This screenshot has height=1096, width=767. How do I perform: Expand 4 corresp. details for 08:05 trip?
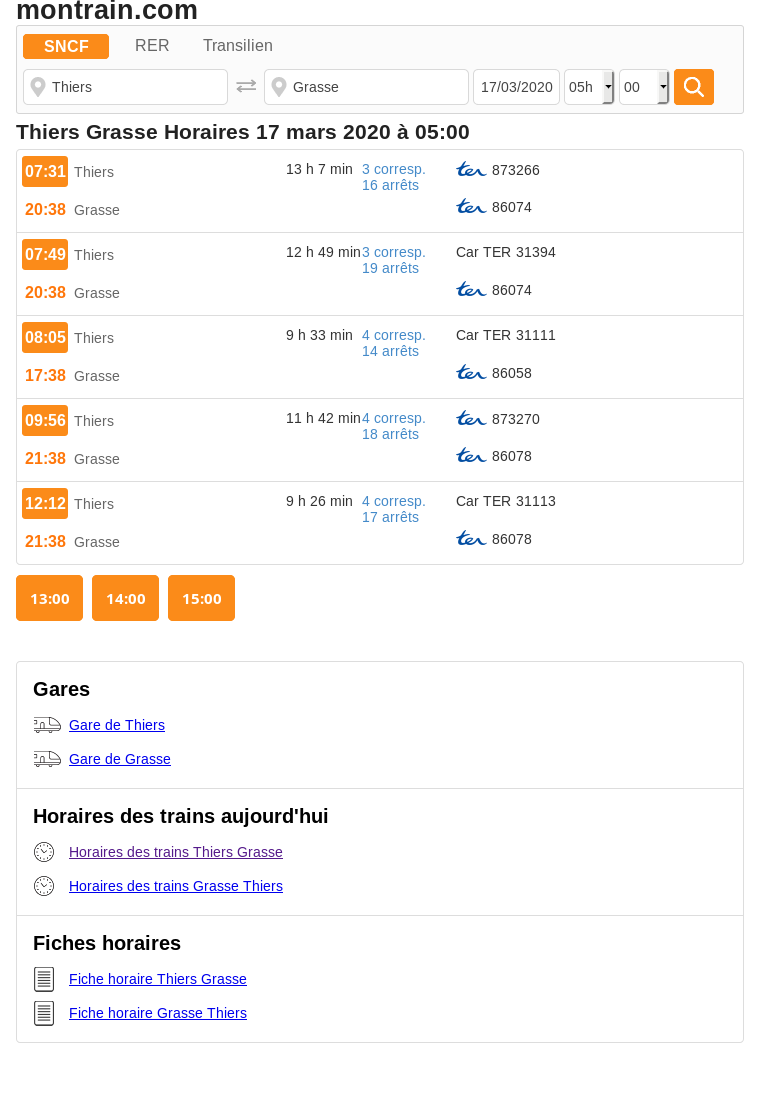pyautogui.click(x=394, y=336)
